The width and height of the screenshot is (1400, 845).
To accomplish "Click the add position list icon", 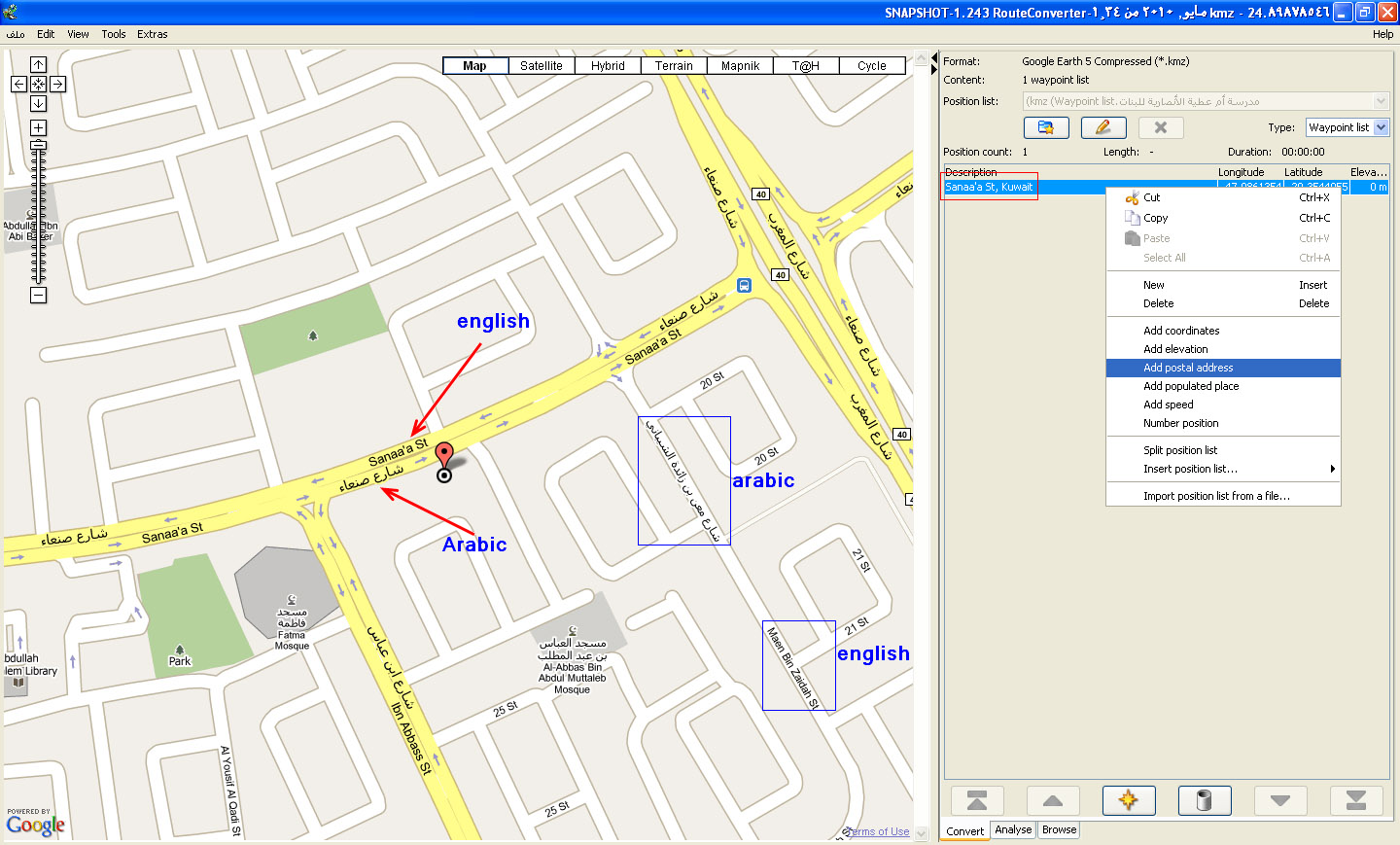I will [x=1046, y=127].
